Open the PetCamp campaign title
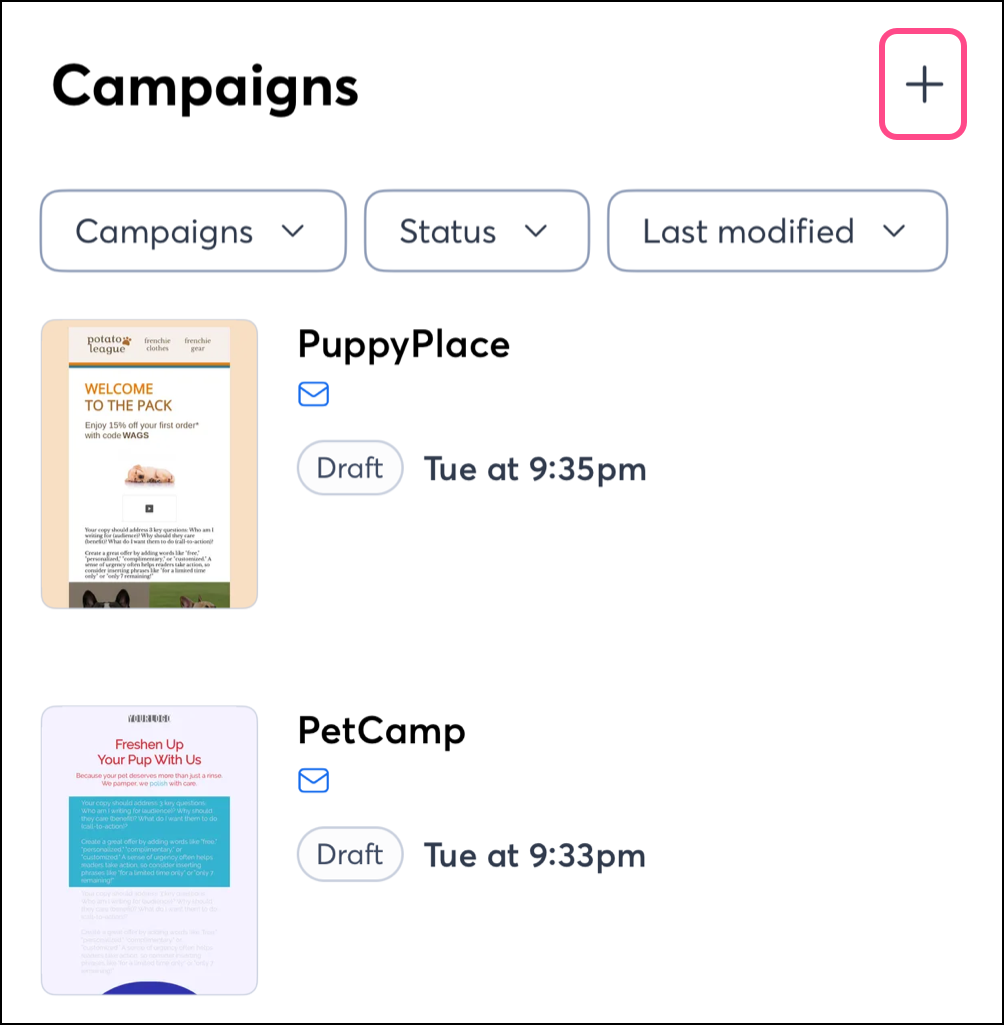The height and width of the screenshot is (1025, 1004). [382, 731]
